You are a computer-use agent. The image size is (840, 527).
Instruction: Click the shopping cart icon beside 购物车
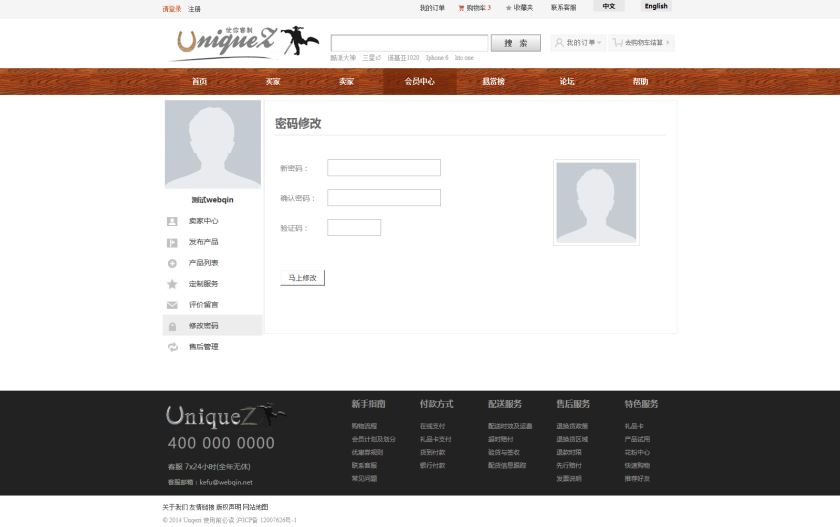461,8
